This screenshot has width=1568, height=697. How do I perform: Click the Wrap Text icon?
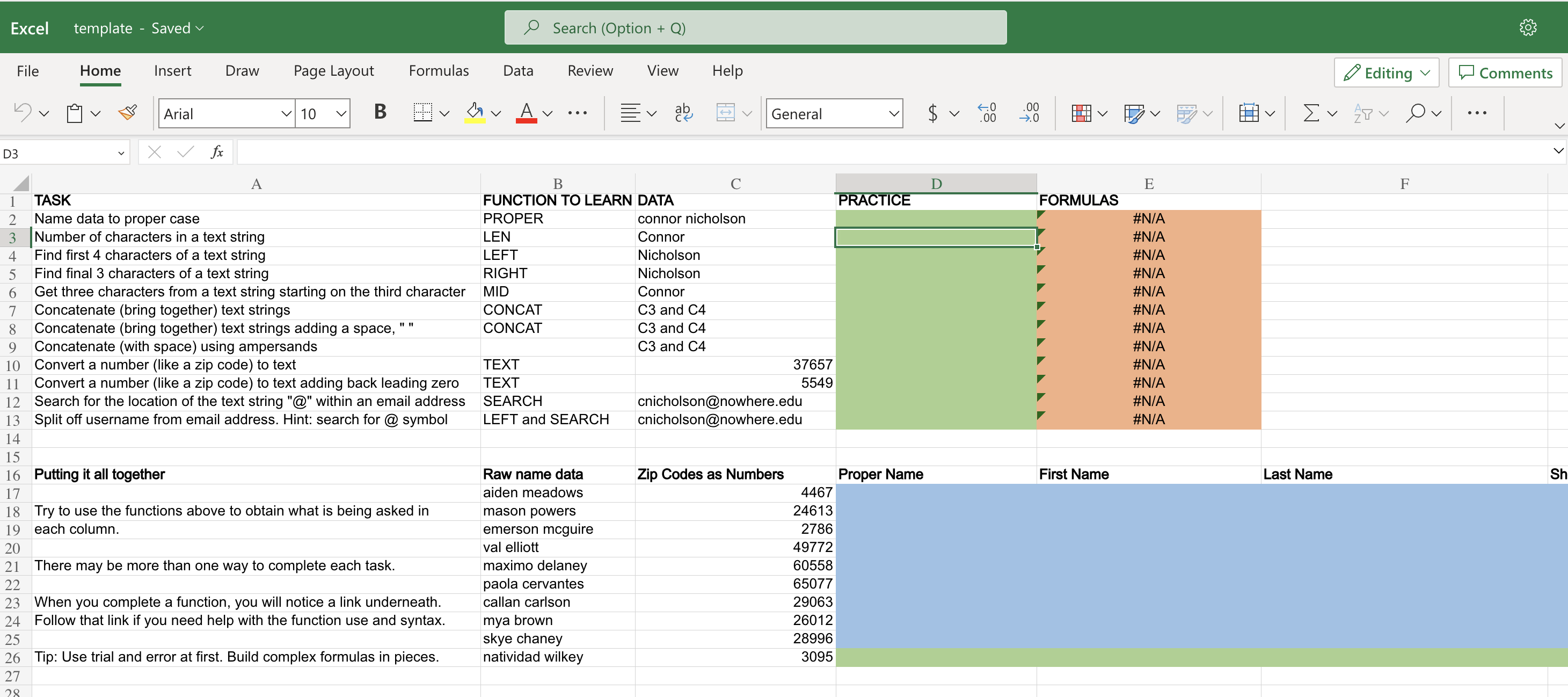[683, 113]
